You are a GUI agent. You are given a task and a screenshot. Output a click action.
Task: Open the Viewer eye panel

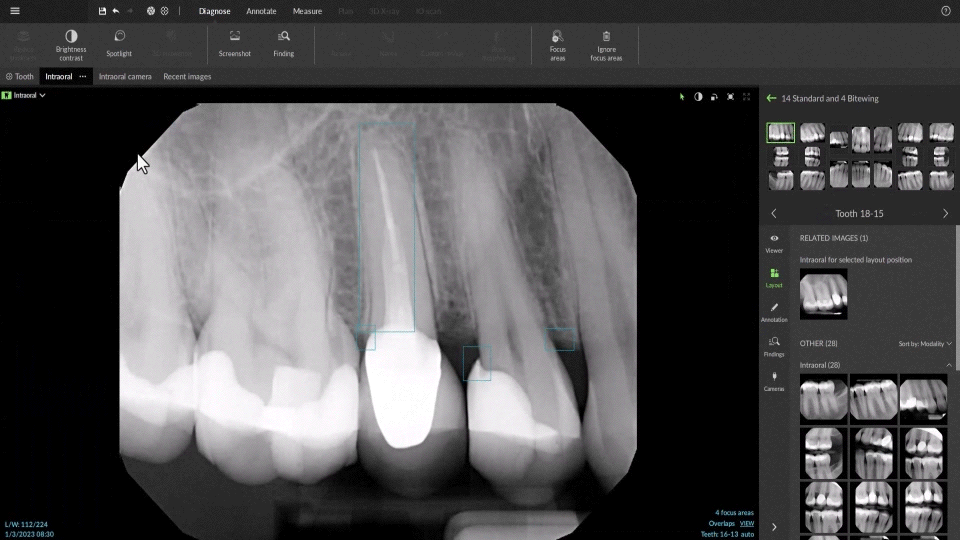(x=774, y=243)
